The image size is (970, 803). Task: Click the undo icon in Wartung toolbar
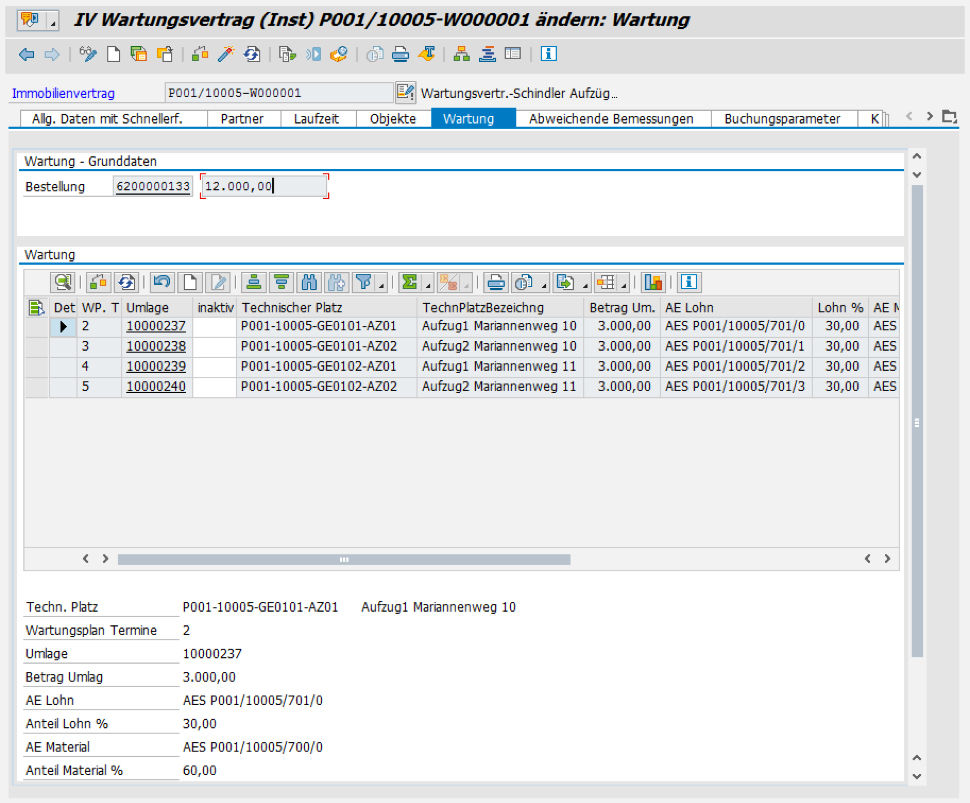pyautogui.click(x=161, y=282)
